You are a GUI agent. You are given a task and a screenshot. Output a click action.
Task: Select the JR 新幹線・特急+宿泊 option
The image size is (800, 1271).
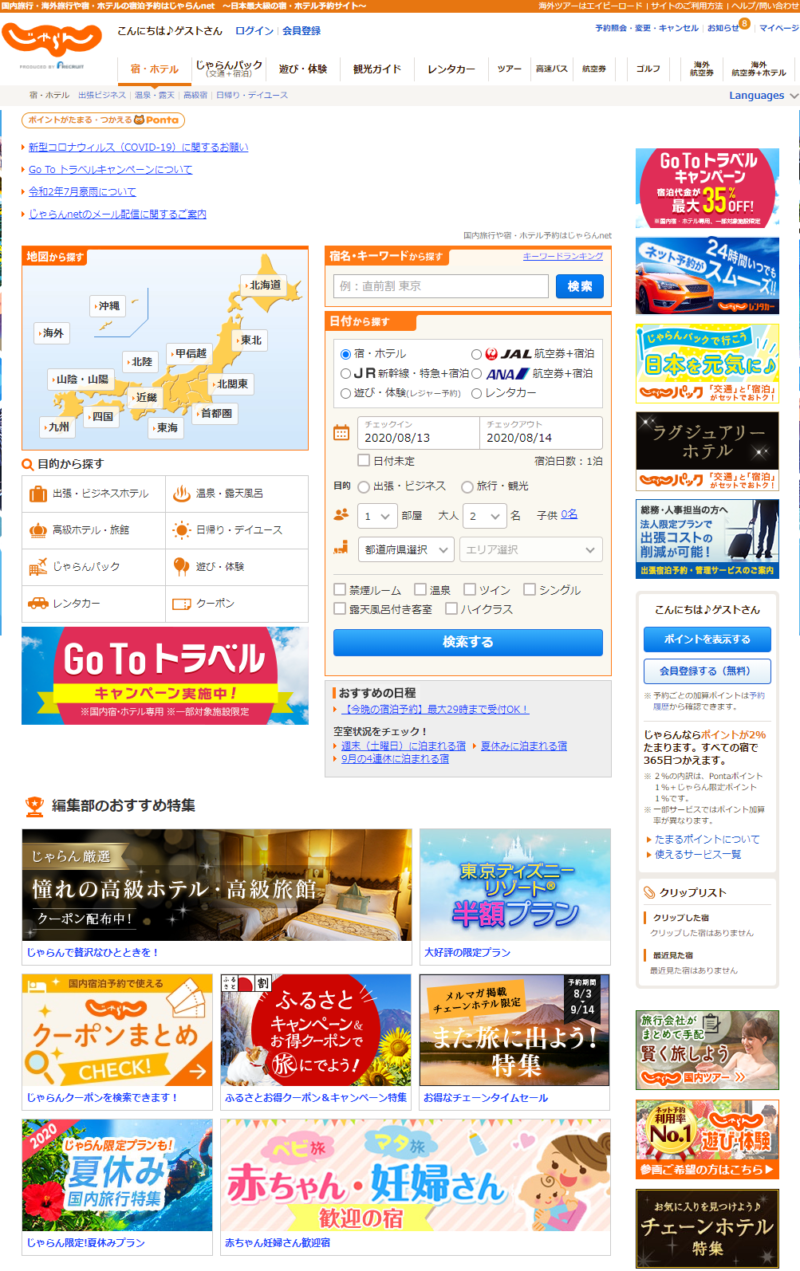coord(346,373)
